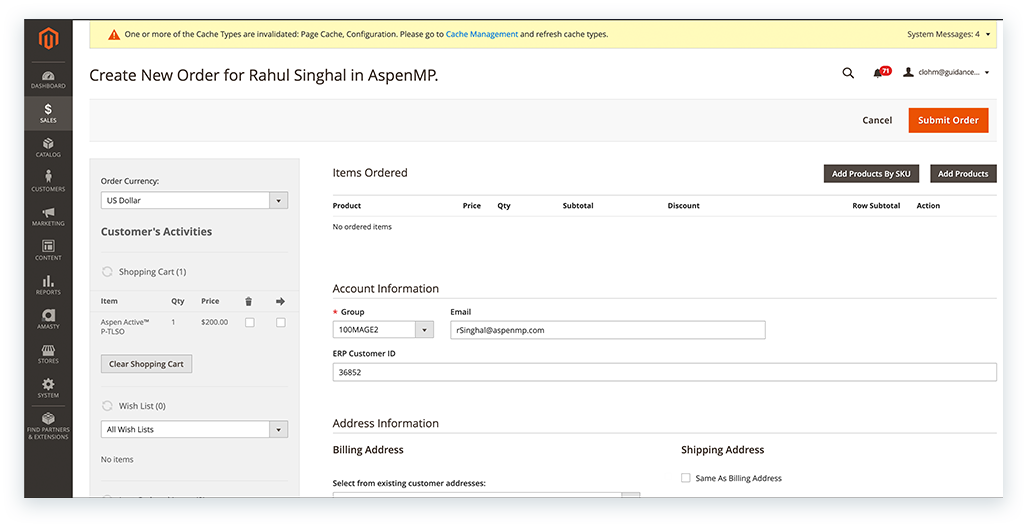Open the Stores sidebar icon
This screenshot has width=1028, height=528.
click(48, 354)
